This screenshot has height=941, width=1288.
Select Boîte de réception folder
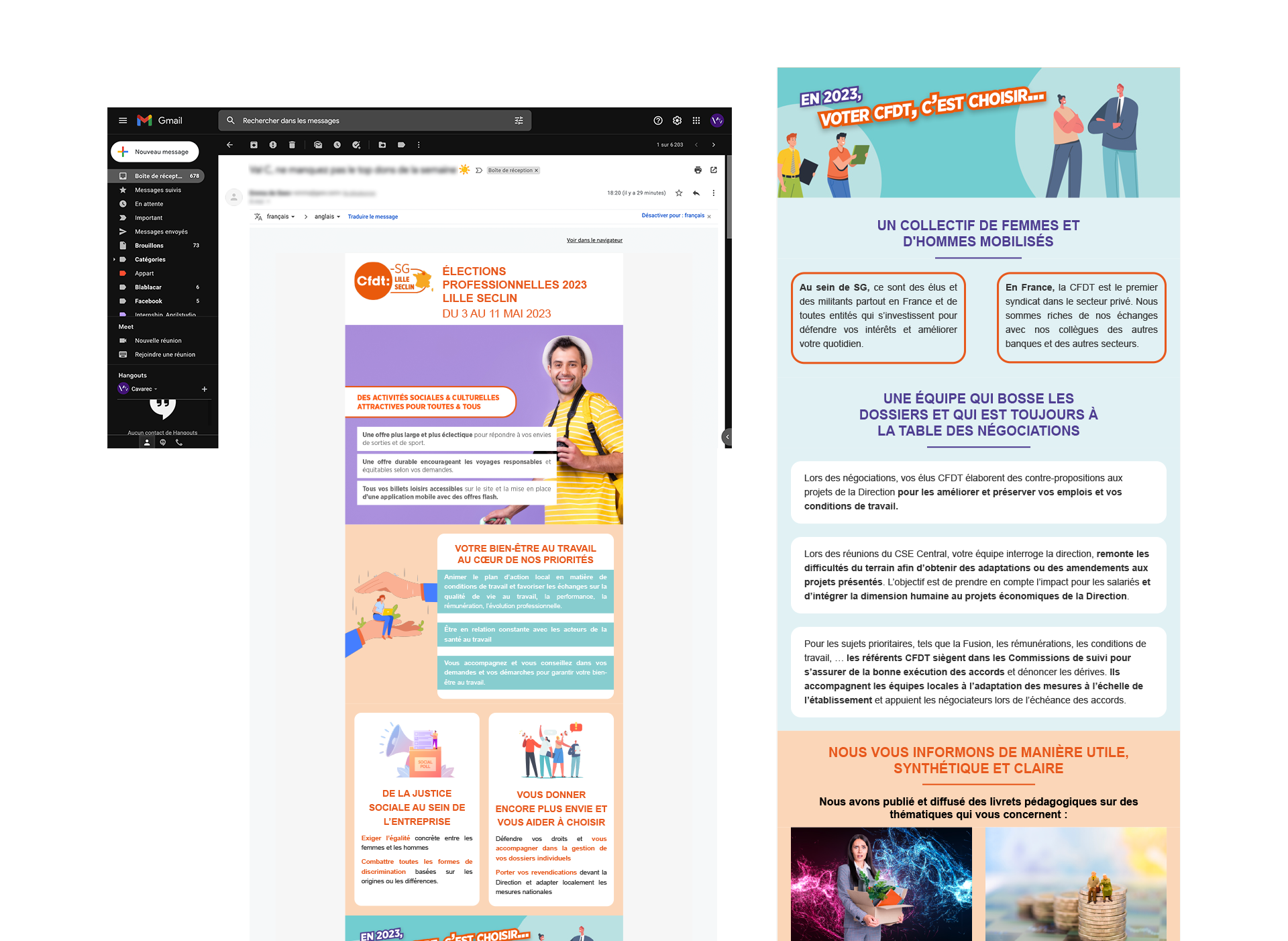(x=156, y=177)
